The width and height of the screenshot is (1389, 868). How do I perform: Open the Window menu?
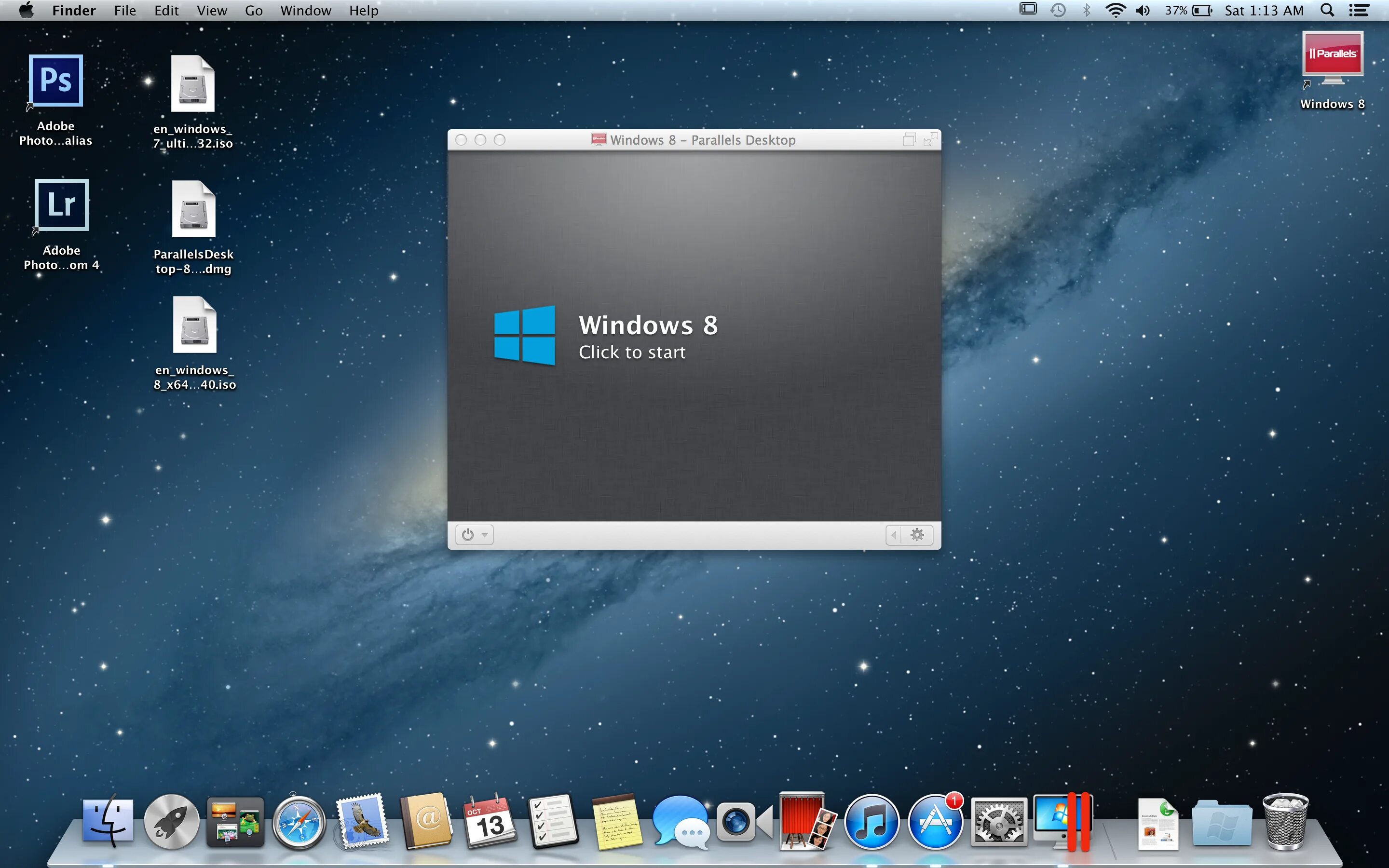[305, 10]
